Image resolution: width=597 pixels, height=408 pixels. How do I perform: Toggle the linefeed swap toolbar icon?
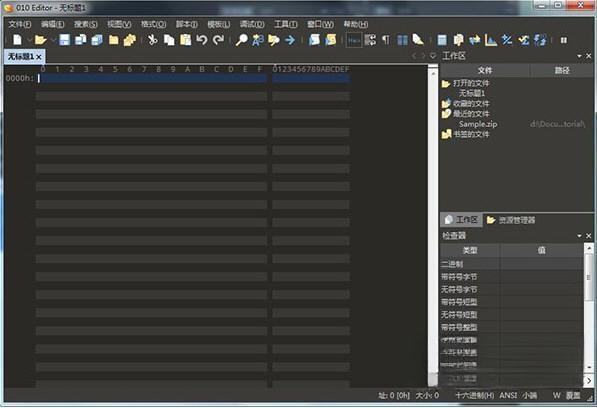tap(370, 40)
